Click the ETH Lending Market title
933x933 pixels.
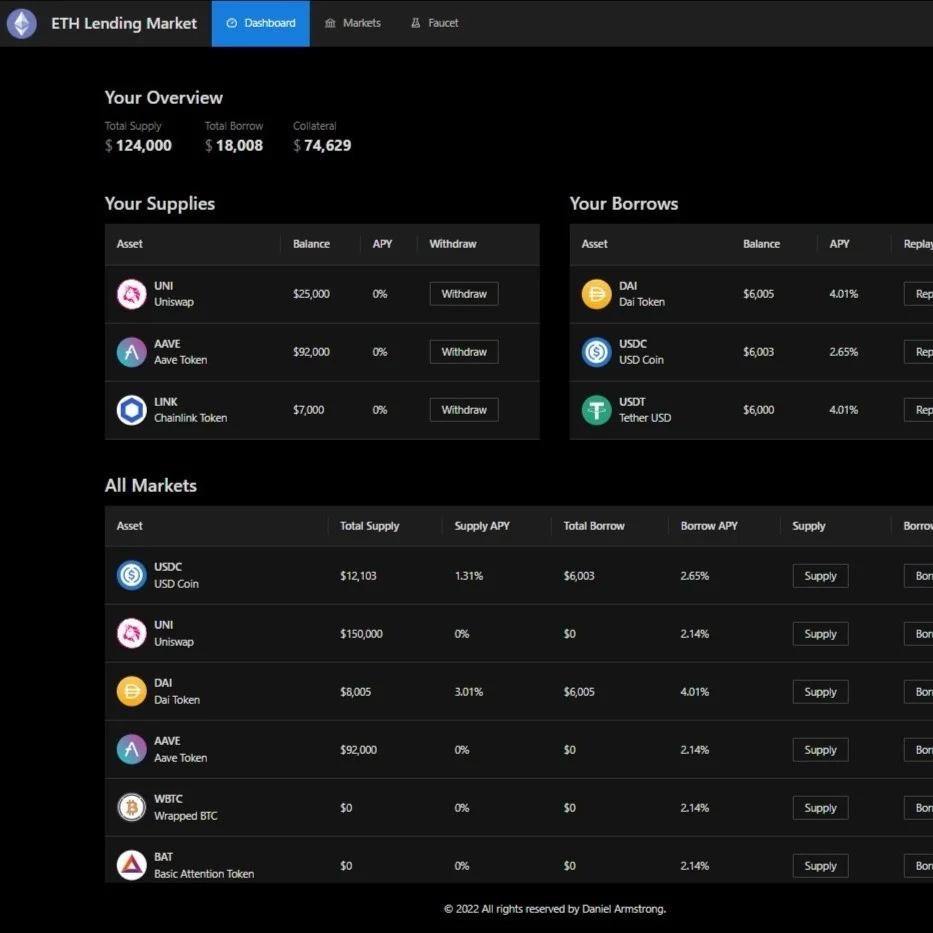point(124,23)
